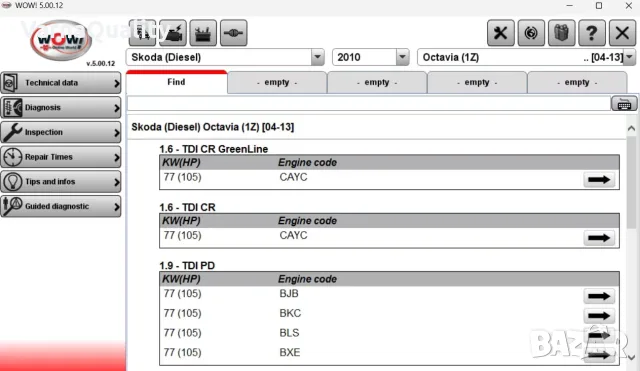Select the third empty tab

click(x=477, y=82)
